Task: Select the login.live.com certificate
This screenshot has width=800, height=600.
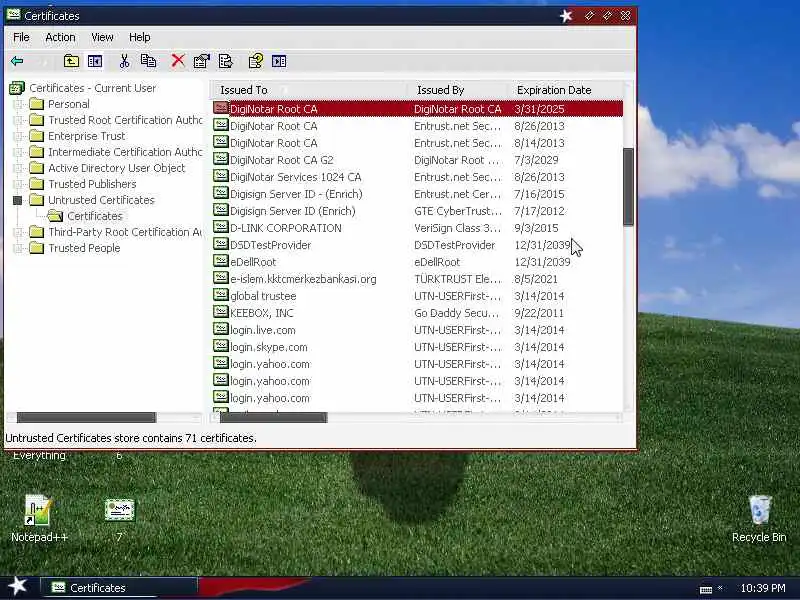Action: 417,330
